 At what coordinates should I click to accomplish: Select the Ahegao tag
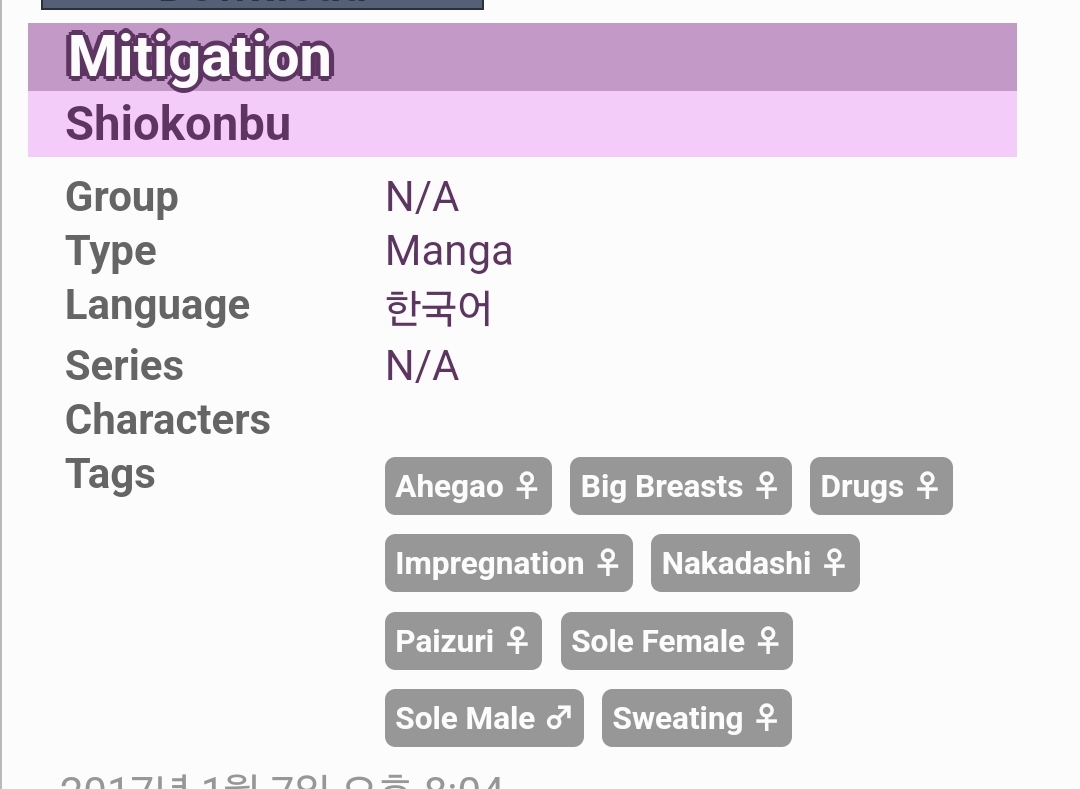tap(468, 487)
